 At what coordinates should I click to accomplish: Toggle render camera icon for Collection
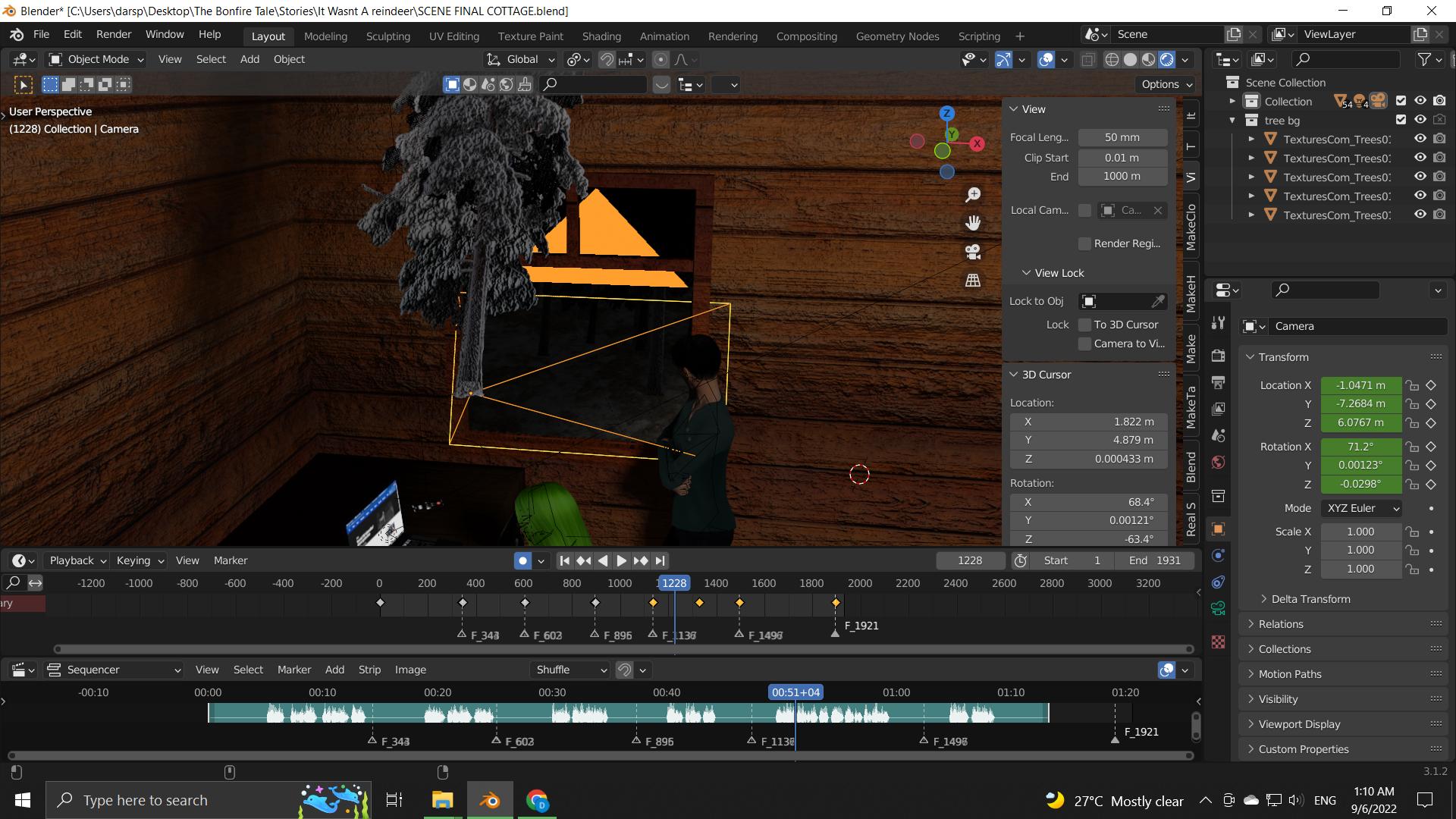coord(1439,101)
